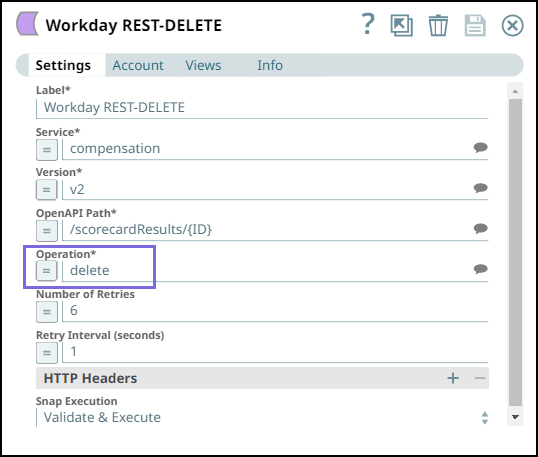
Task: Close the Workday REST-DELETE dialog
Action: (x=512, y=25)
